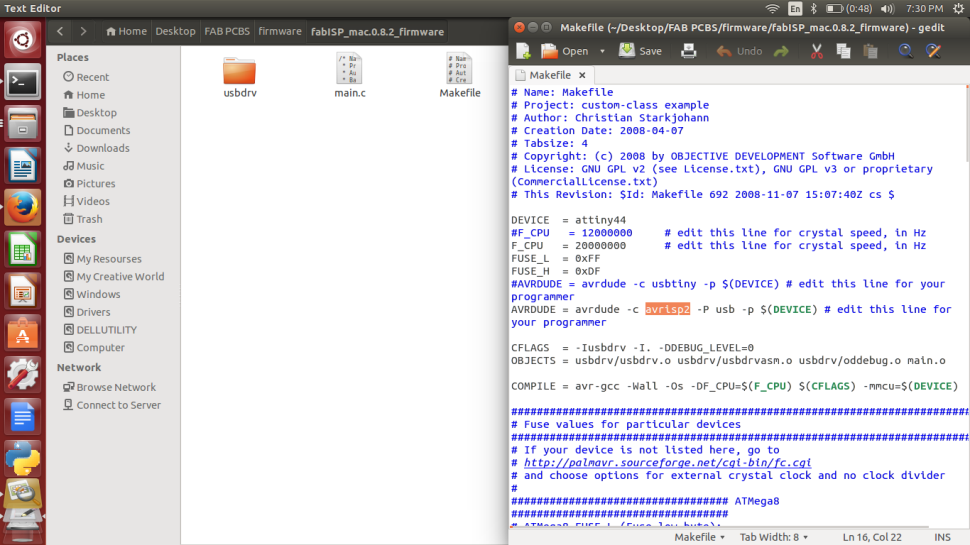Copy selection with the copy icon

point(843,51)
